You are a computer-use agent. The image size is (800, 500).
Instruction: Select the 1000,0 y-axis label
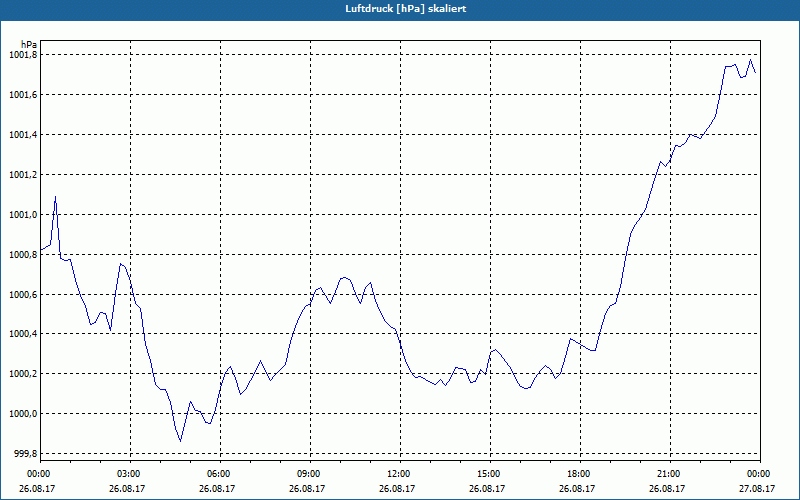tap(23, 414)
